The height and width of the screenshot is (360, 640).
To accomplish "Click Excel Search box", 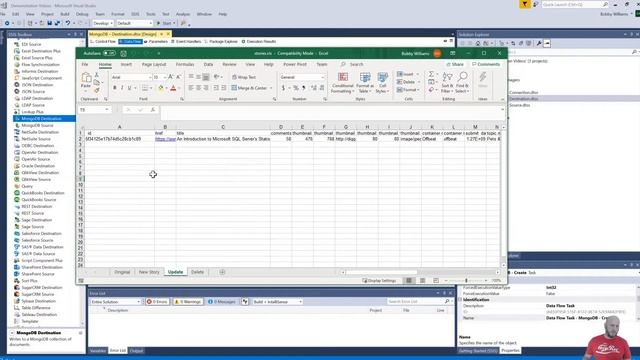I will (352, 64).
